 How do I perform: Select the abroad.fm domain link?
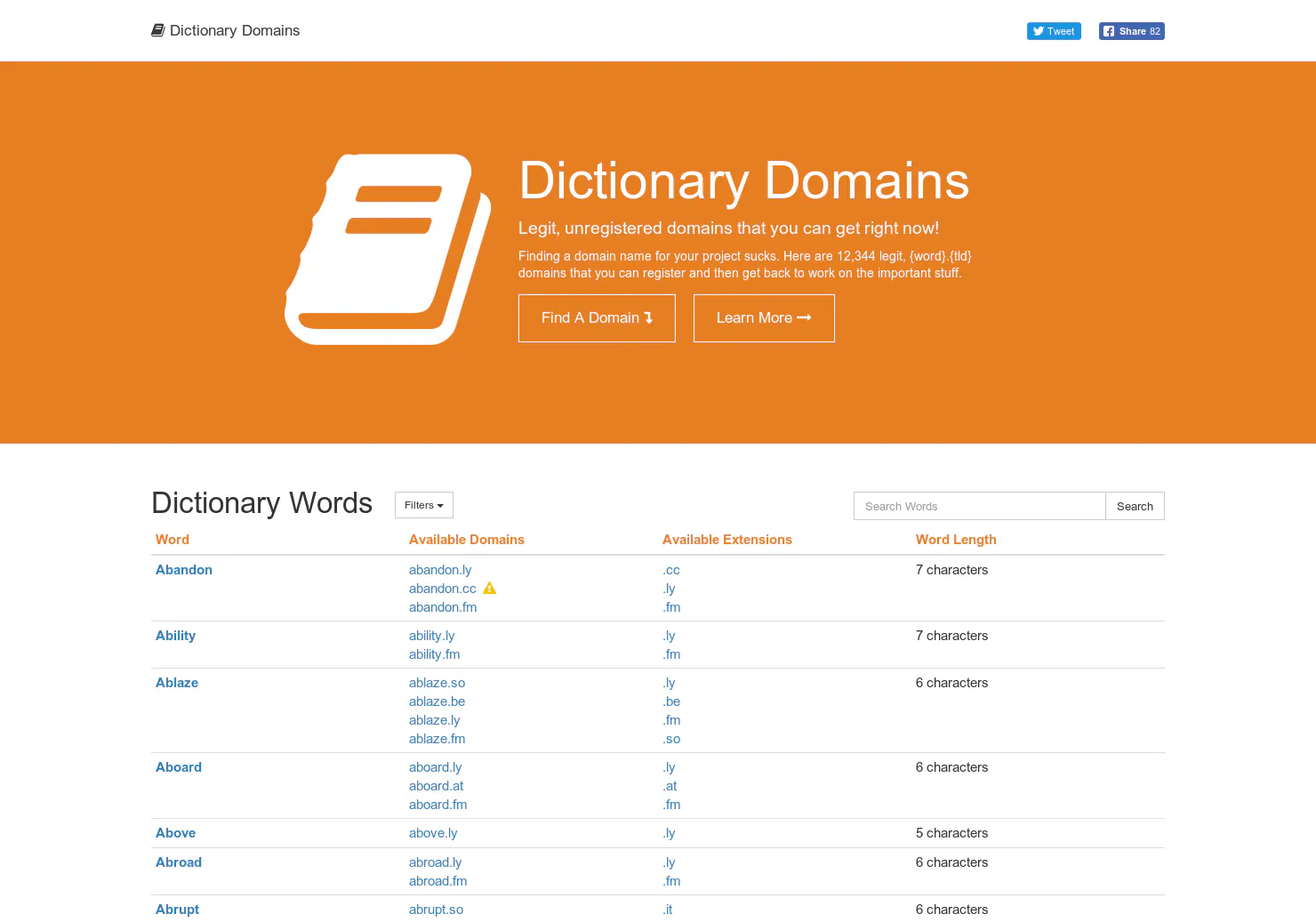click(437, 881)
